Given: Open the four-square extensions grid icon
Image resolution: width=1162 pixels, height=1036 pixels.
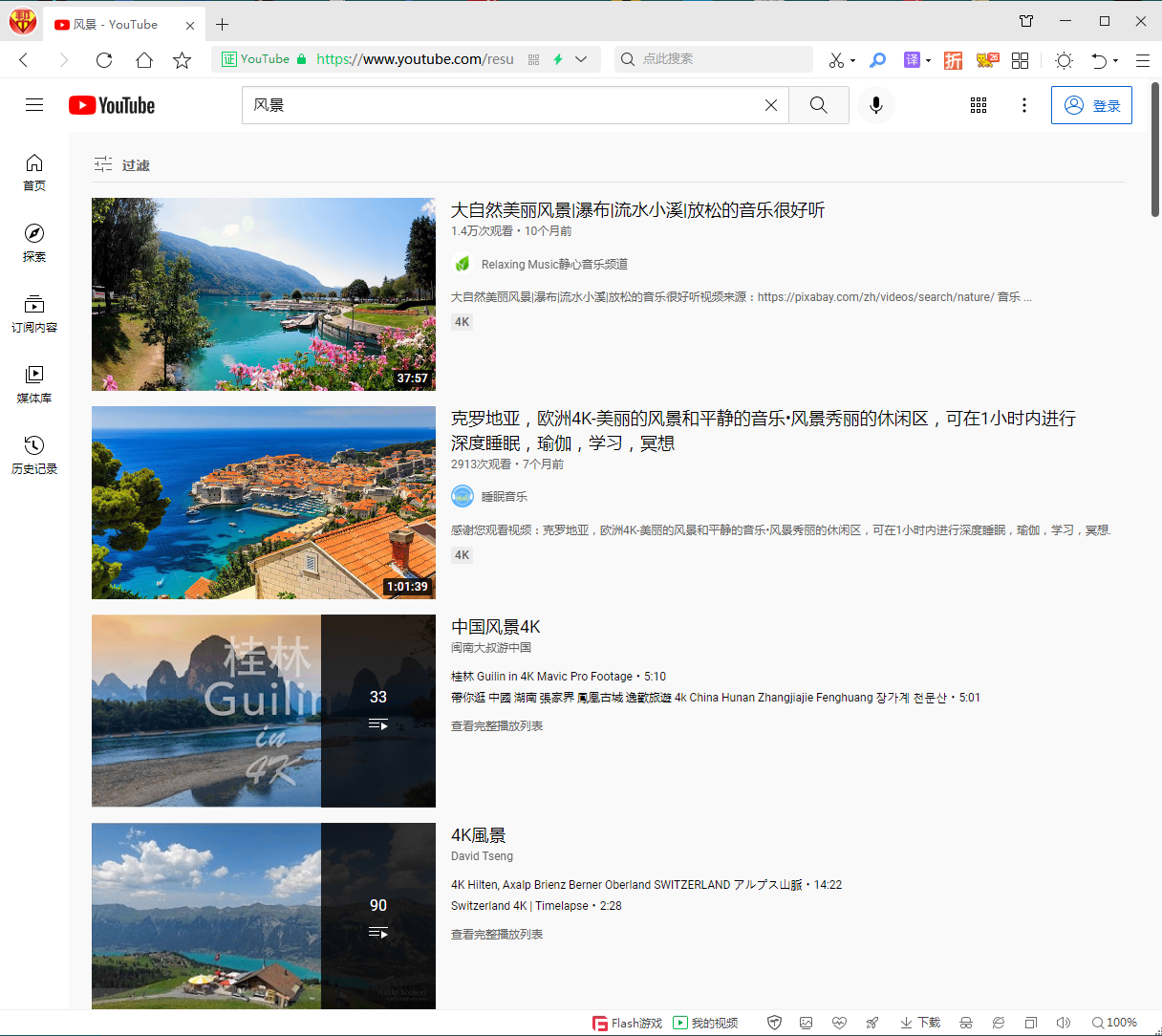Looking at the screenshot, I should tap(1021, 60).
